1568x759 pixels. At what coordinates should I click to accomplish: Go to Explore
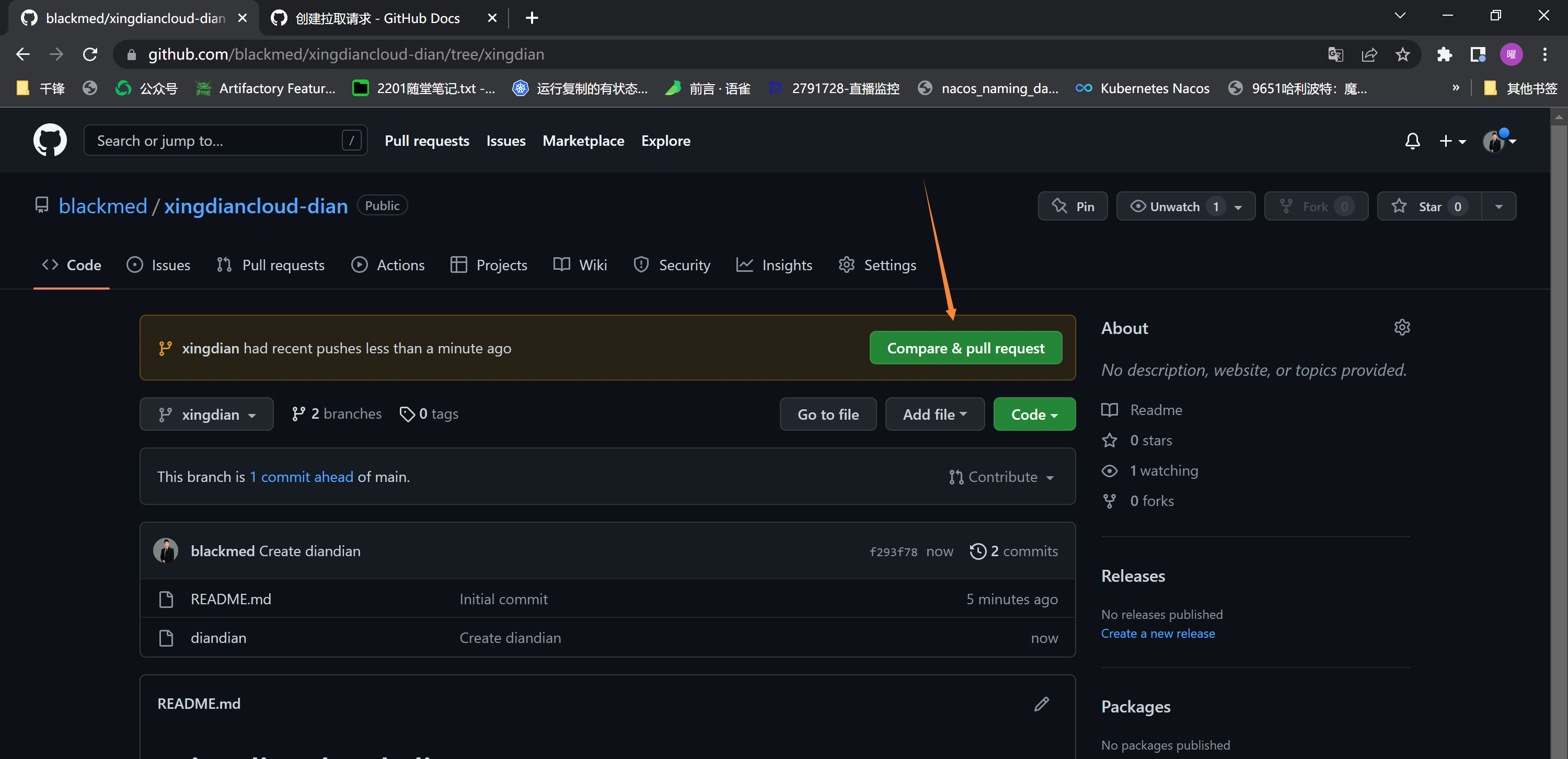[665, 141]
